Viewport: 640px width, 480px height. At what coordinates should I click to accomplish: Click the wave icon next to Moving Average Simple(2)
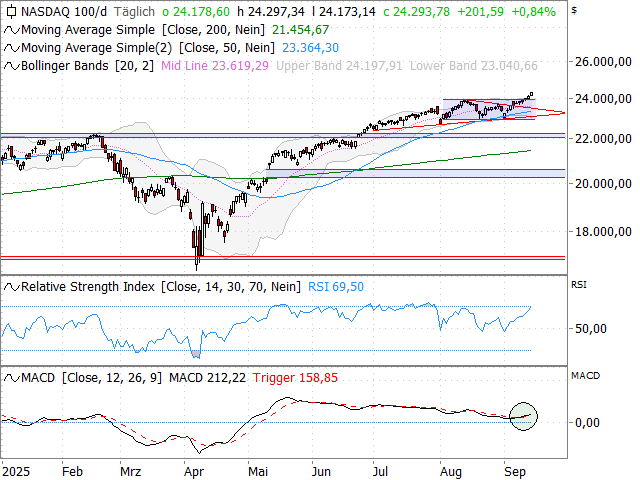point(11,48)
